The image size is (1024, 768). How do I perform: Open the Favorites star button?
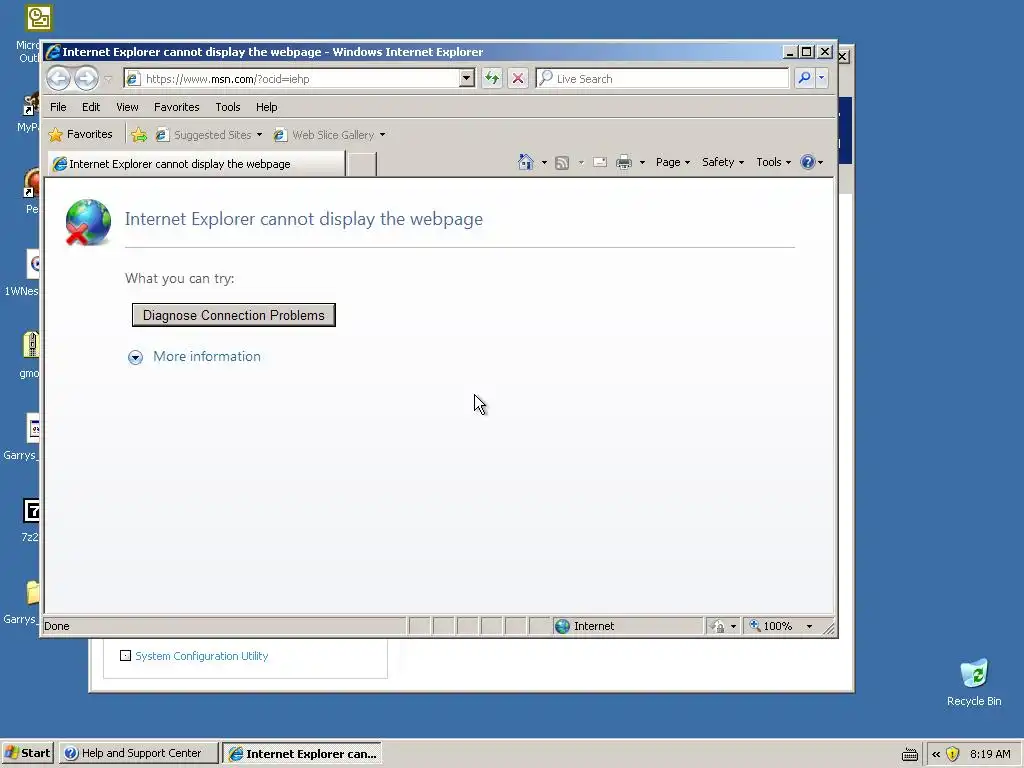point(81,135)
